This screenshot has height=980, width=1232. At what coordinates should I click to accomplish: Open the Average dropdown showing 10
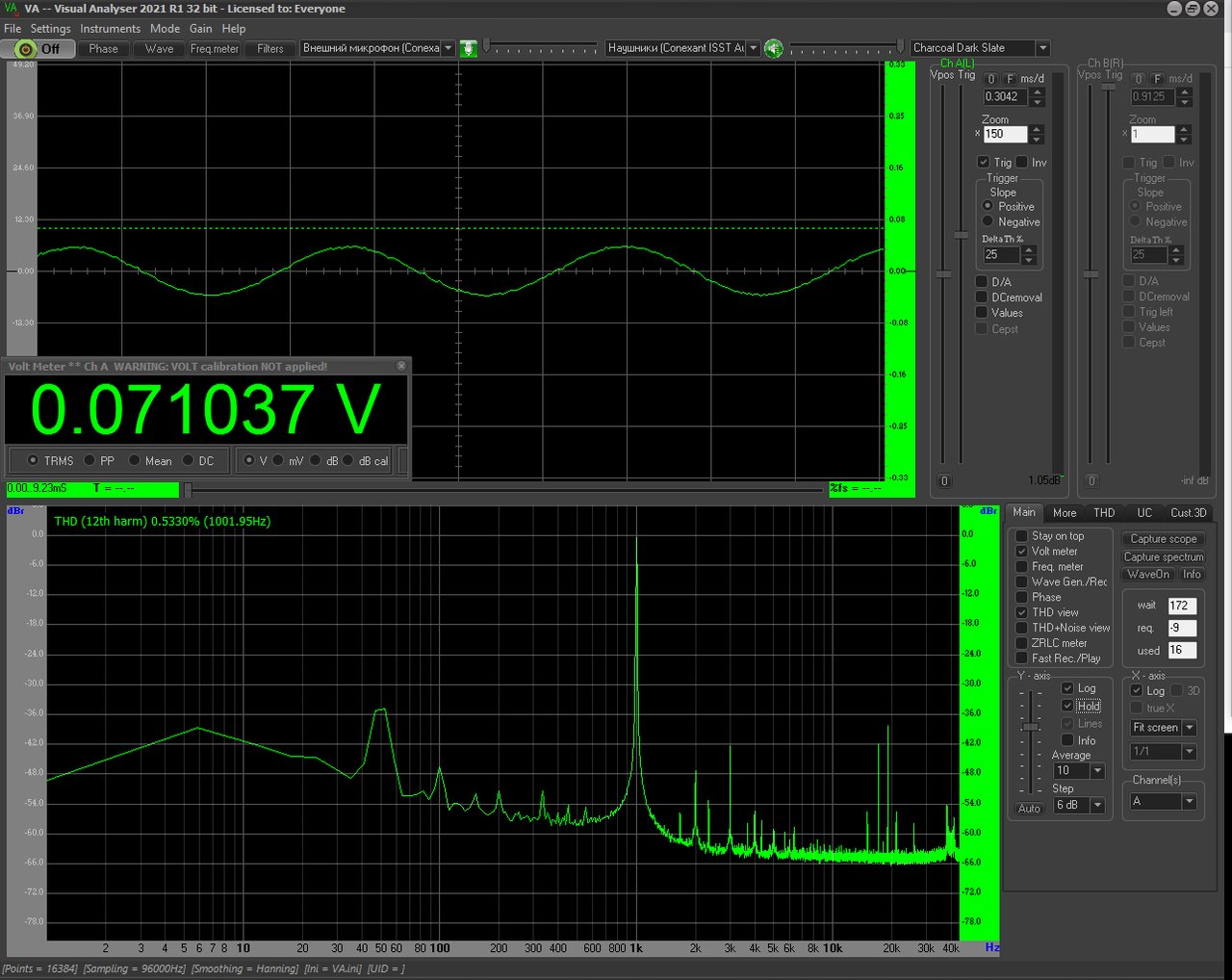[x=1097, y=771]
